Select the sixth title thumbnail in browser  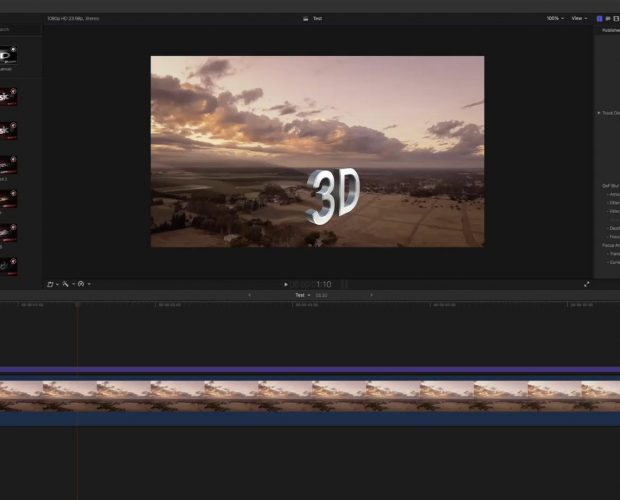[x=8, y=233]
